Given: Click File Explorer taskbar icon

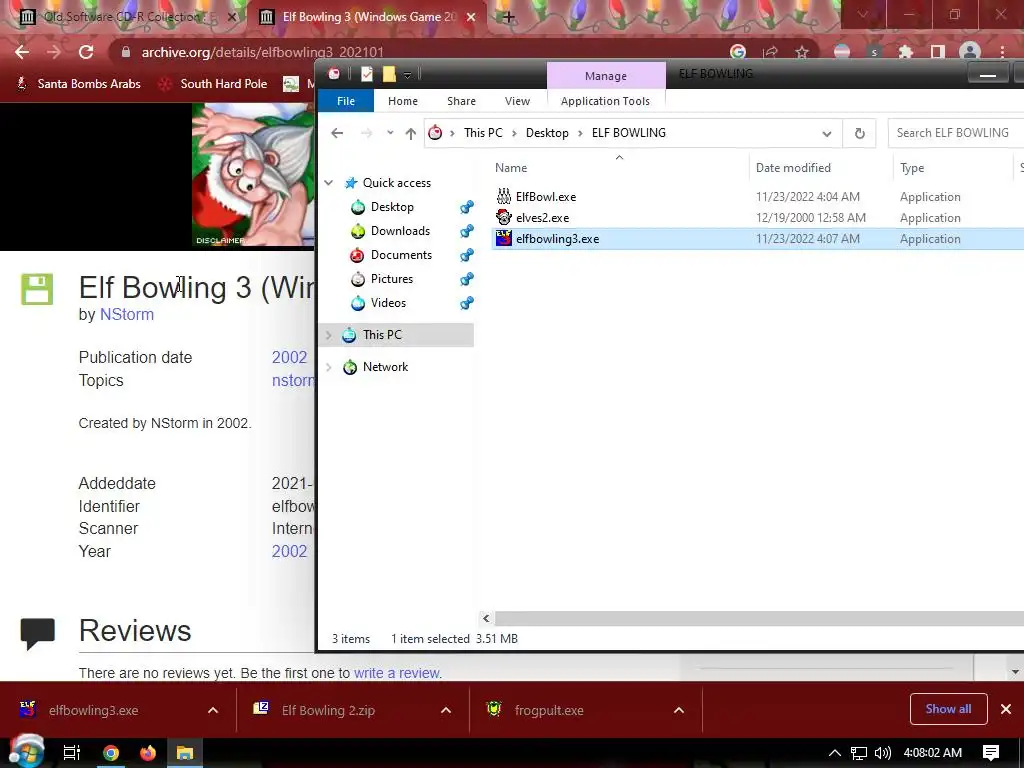Looking at the screenshot, I should [x=185, y=753].
